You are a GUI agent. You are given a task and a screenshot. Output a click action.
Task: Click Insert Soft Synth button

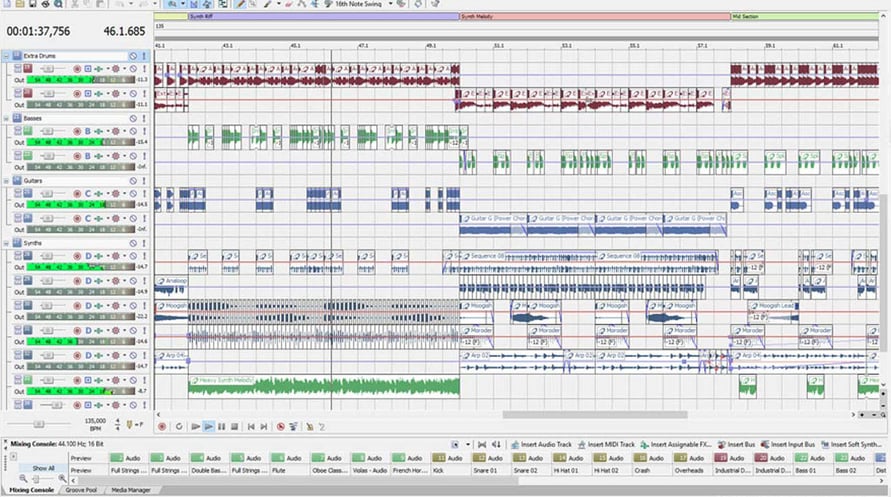(x=851, y=444)
